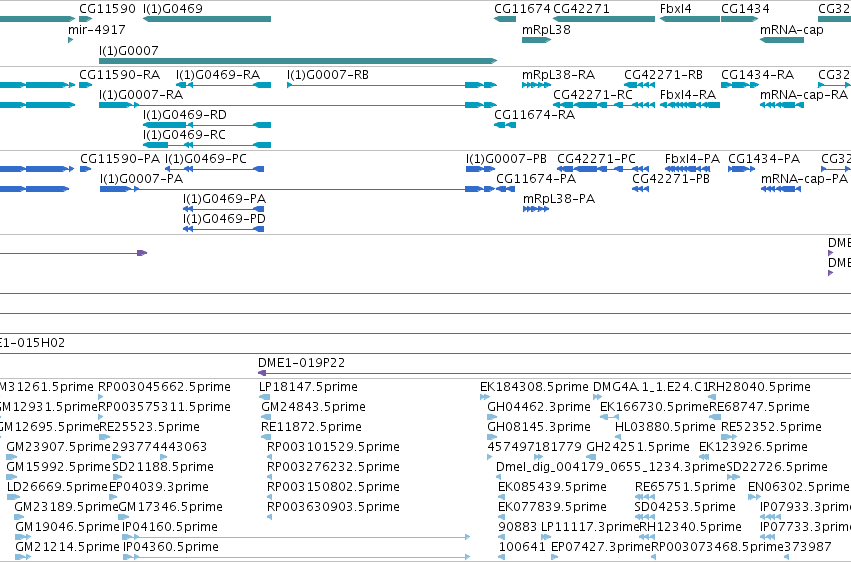Click protein CG11674-PA label

(x=536, y=178)
